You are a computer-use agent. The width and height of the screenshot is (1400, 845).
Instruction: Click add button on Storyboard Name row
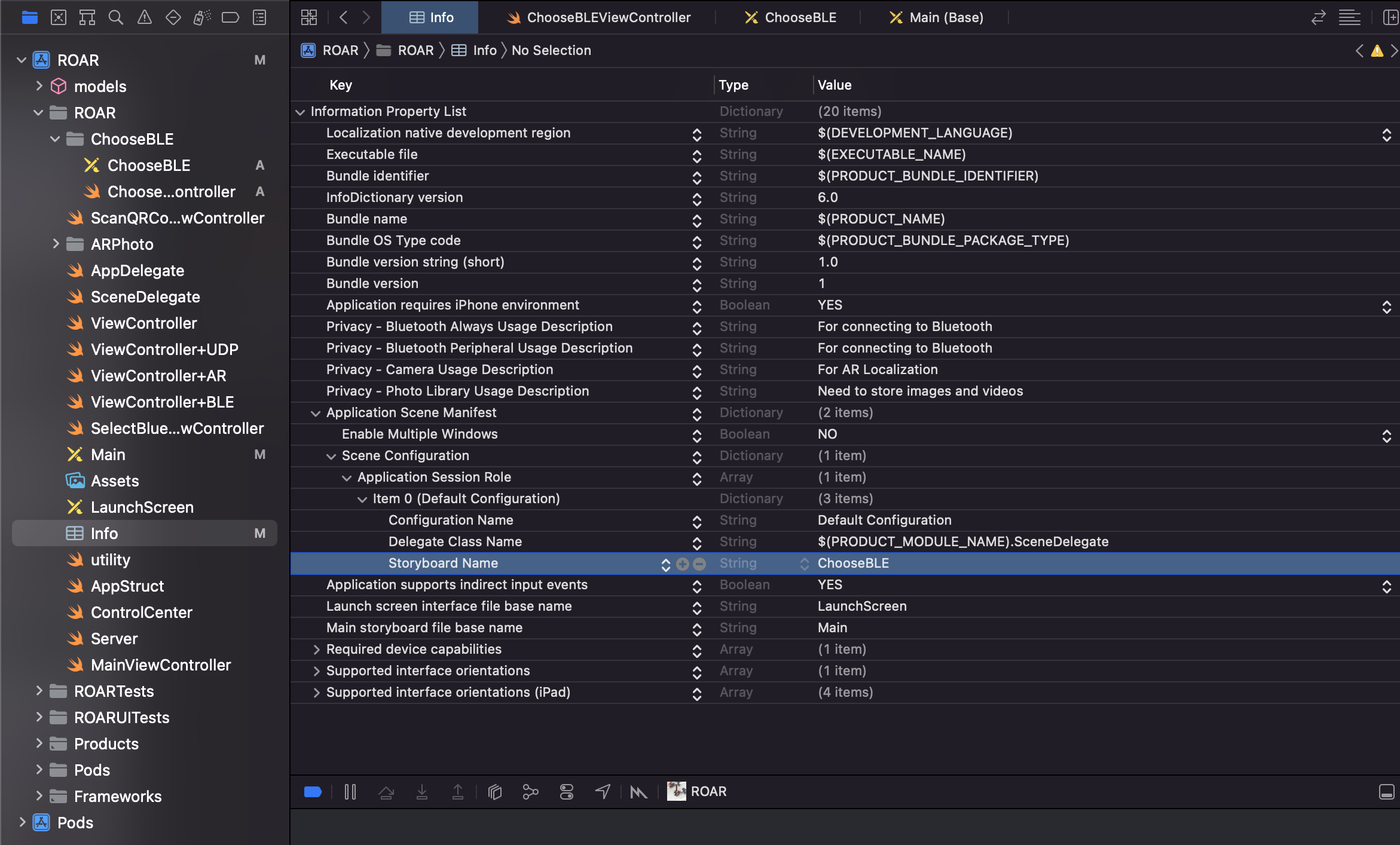(x=683, y=564)
